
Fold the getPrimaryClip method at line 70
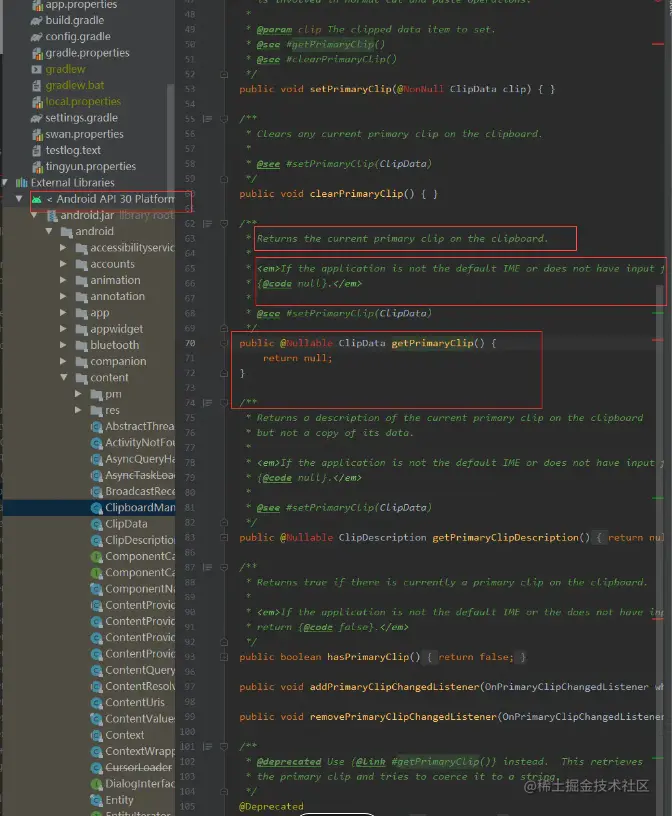224,343
